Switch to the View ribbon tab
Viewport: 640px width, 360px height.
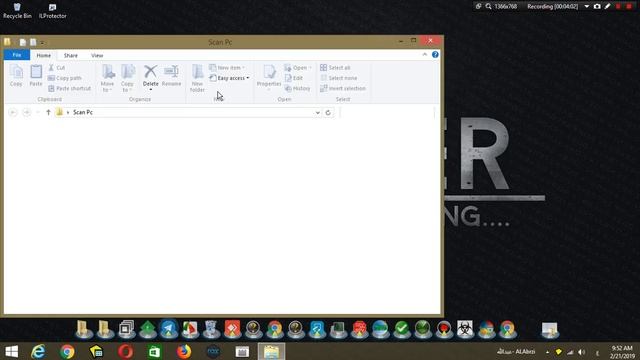pyautogui.click(x=97, y=55)
